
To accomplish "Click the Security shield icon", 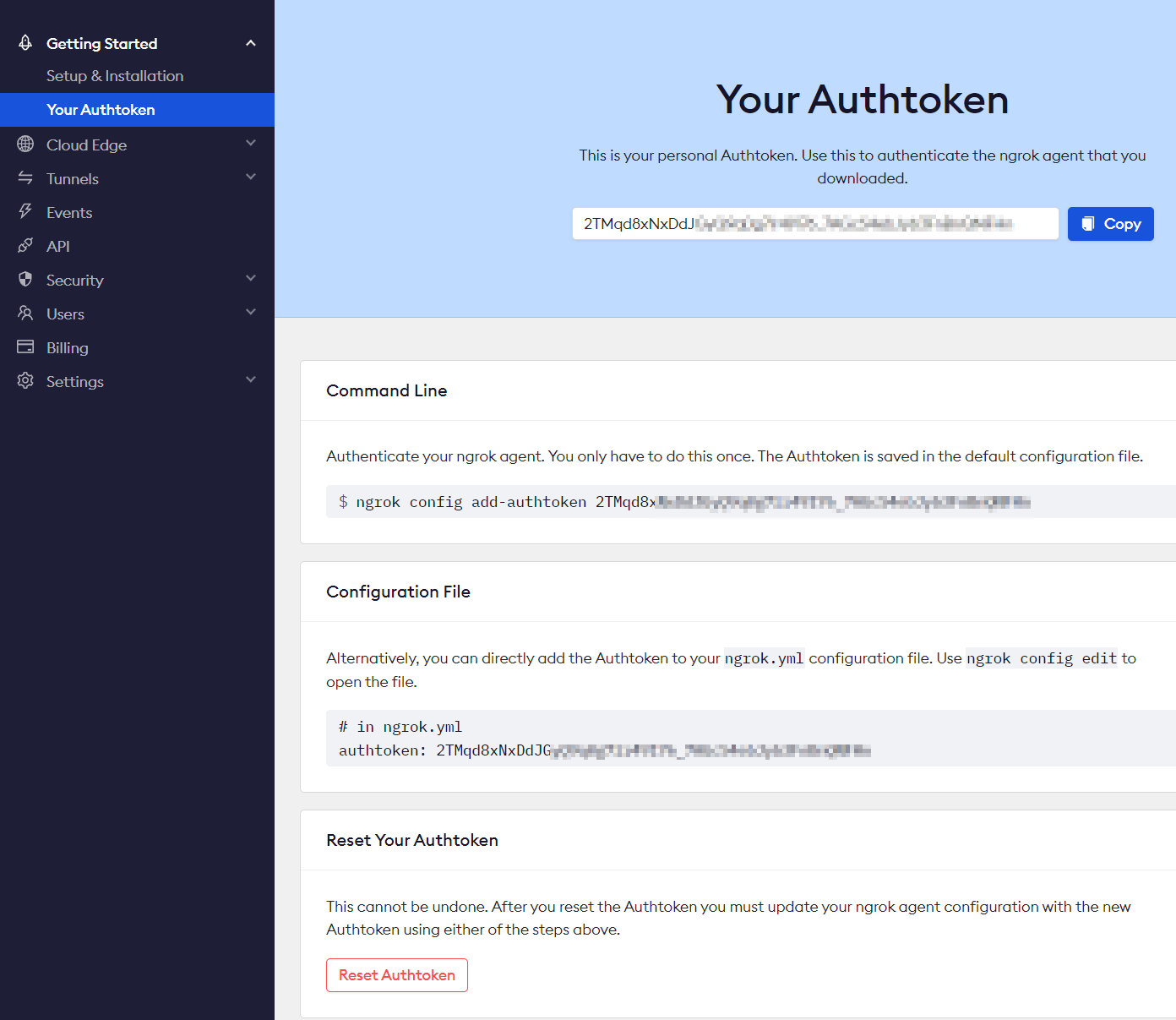I will pyautogui.click(x=25, y=279).
